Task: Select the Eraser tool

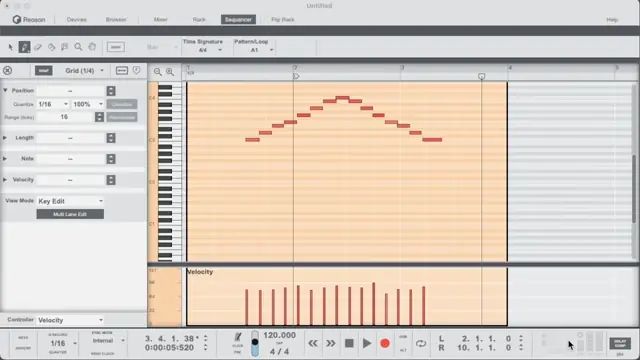Action: pyautogui.click(x=38, y=47)
